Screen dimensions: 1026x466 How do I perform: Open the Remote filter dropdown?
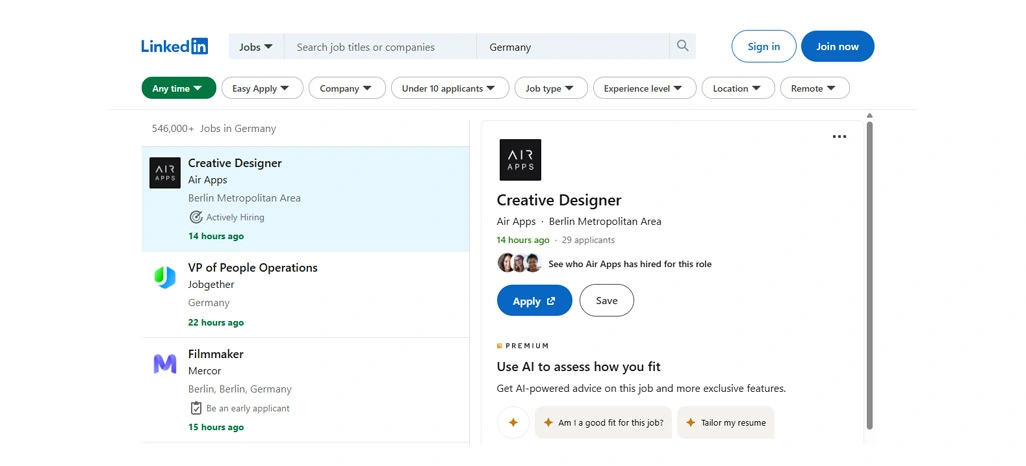[815, 88]
